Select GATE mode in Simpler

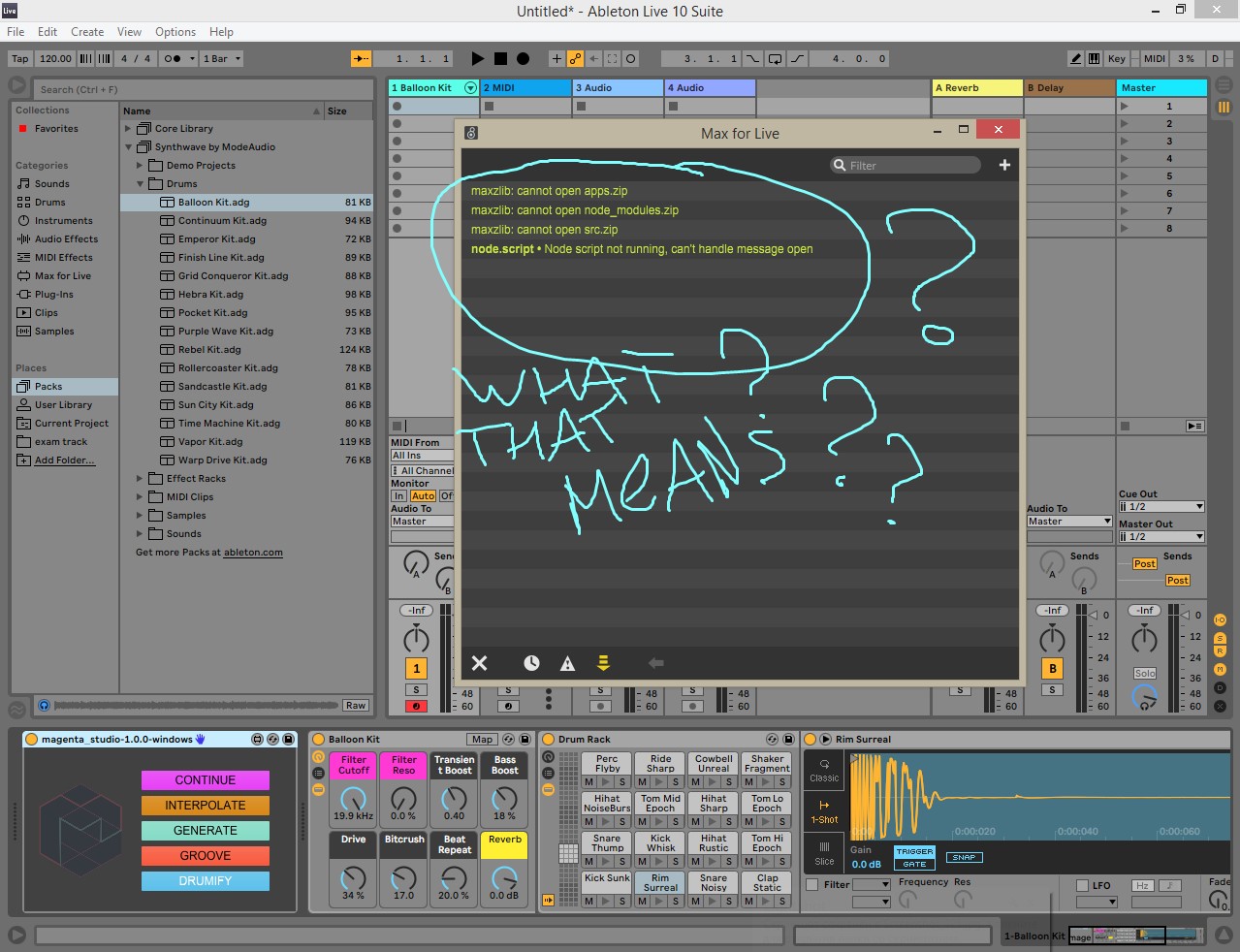914,864
